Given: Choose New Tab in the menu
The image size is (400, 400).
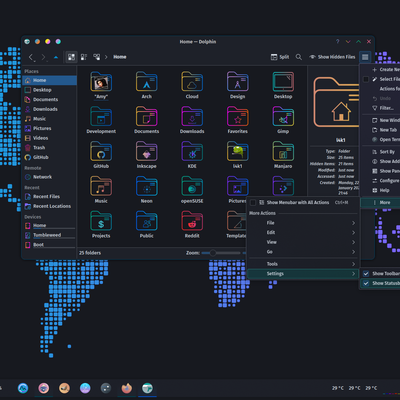Looking at the screenshot, I should [380, 130].
